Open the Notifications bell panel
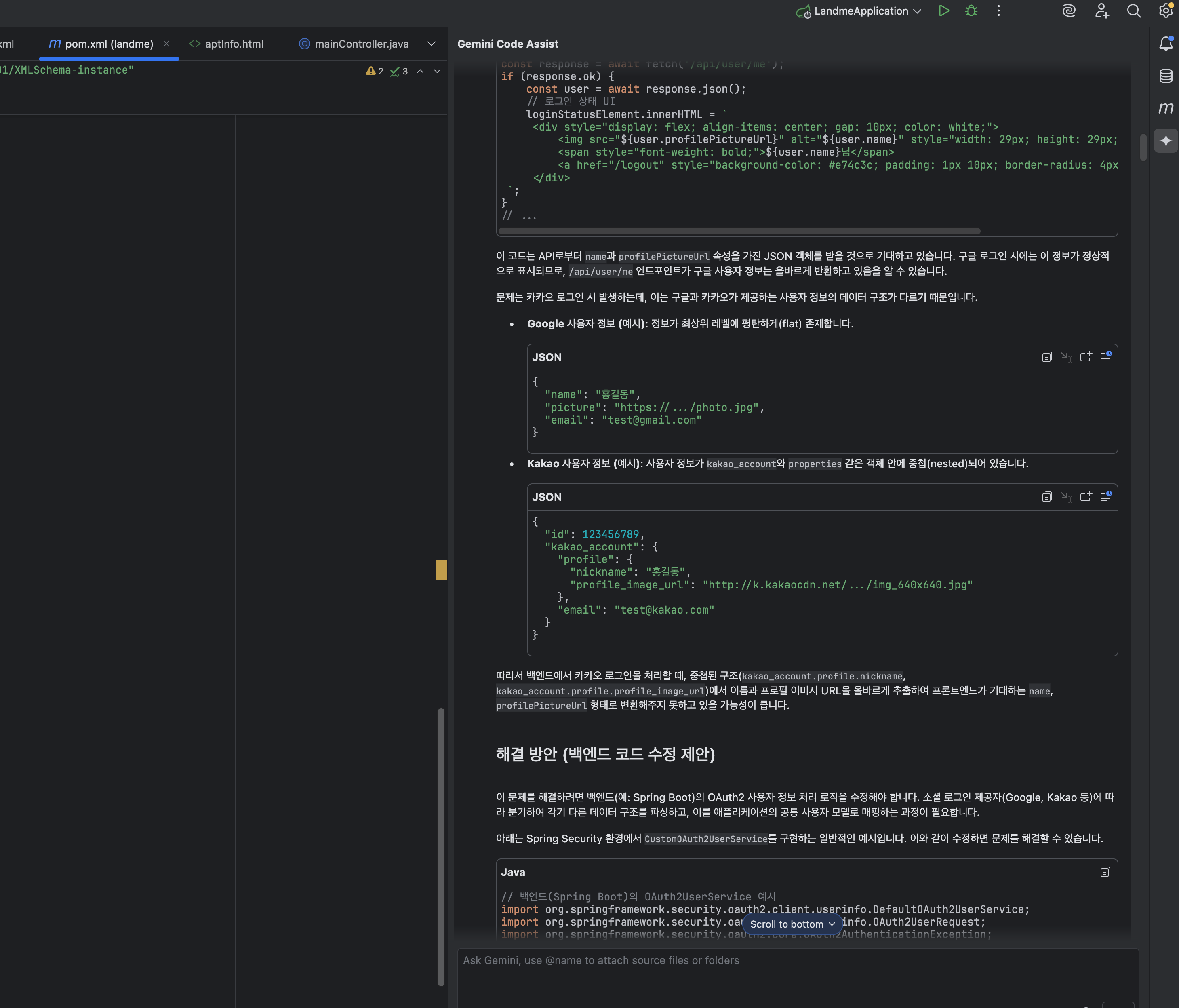The height and width of the screenshot is (1008, 1179). [x=1165, y=44]
